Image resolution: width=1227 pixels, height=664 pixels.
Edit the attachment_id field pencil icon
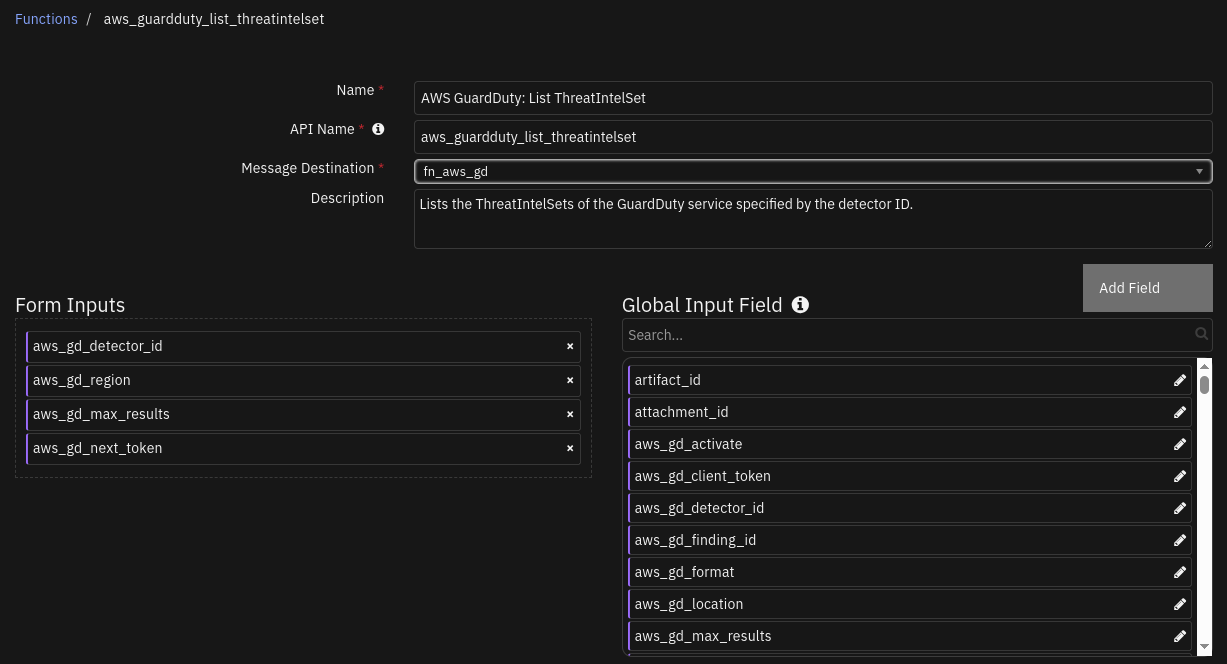[x=1180, y=412]
